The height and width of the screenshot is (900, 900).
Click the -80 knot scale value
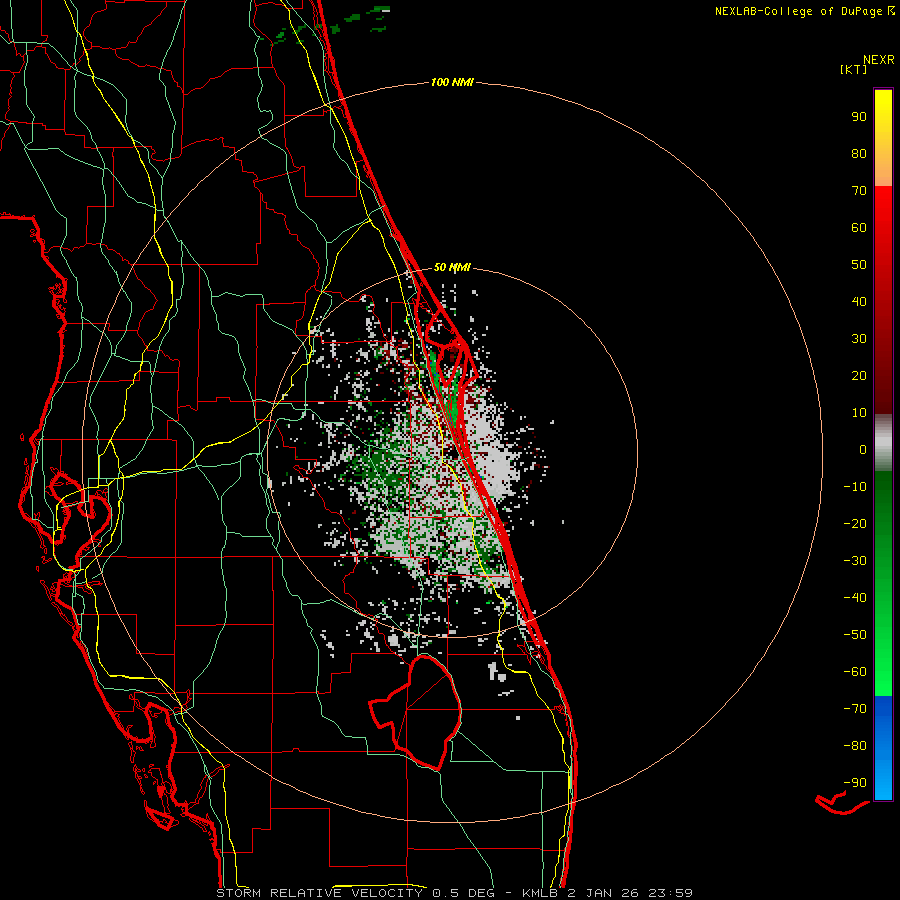pyautogui.click(x=855, y=746)
